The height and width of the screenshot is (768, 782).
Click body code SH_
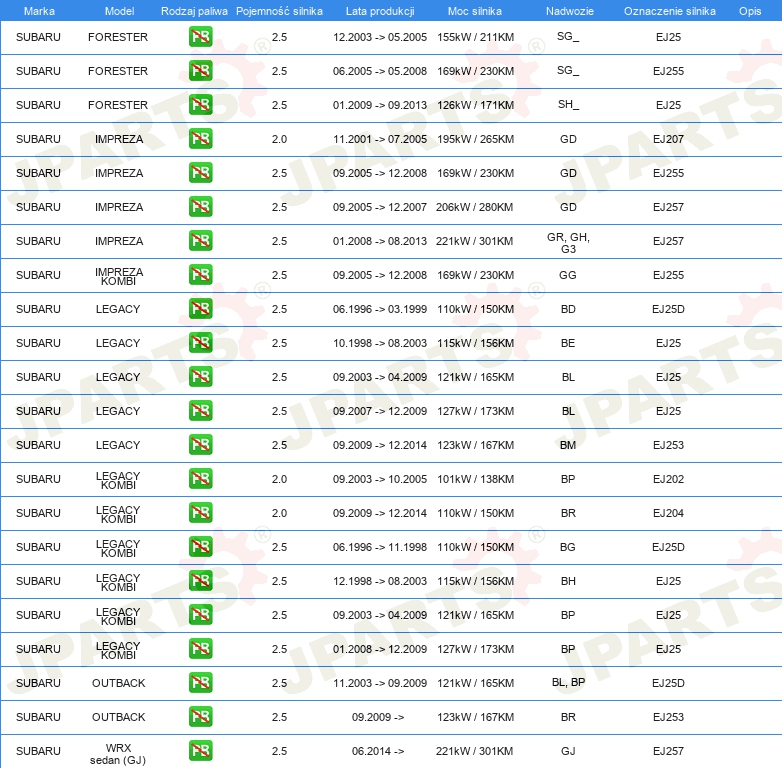point(568,105)
